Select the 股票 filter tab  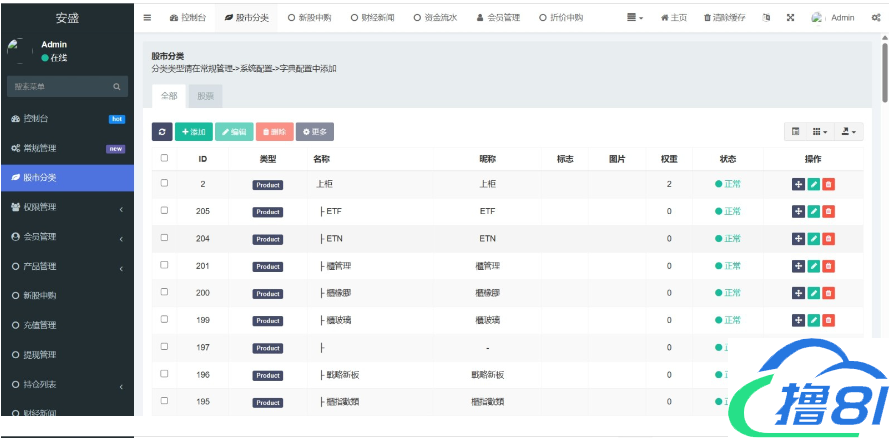(205, 96)
